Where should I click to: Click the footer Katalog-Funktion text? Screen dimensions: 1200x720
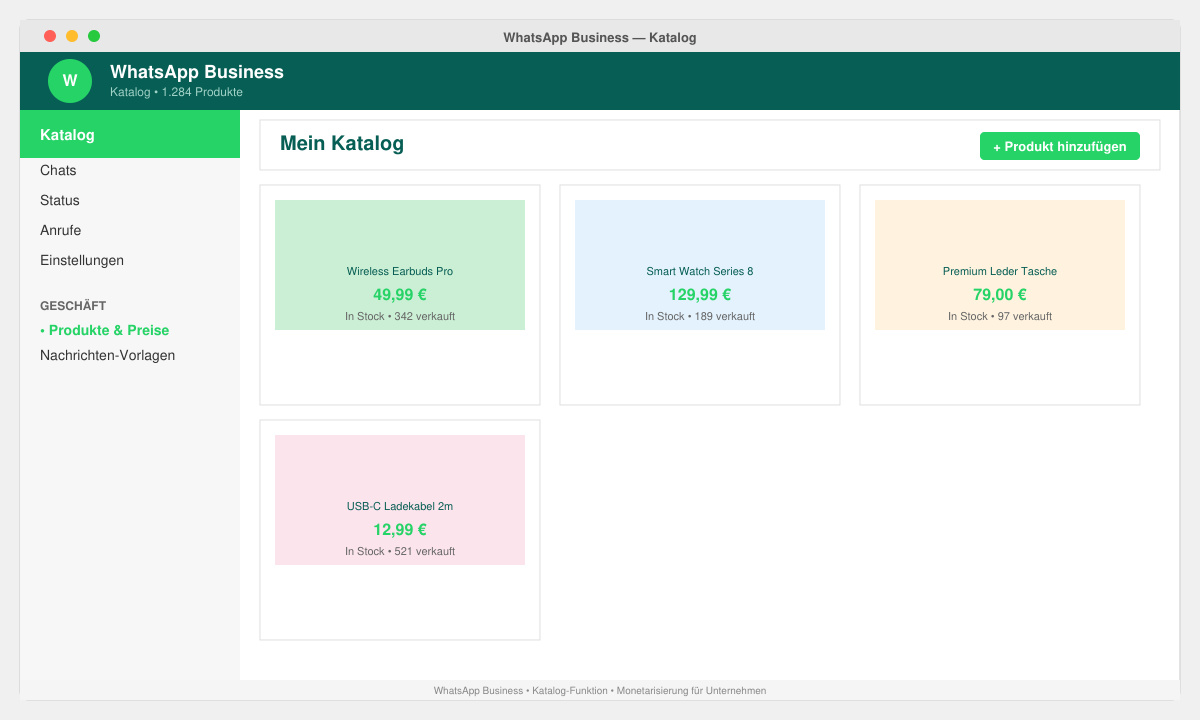coord(570,691)
